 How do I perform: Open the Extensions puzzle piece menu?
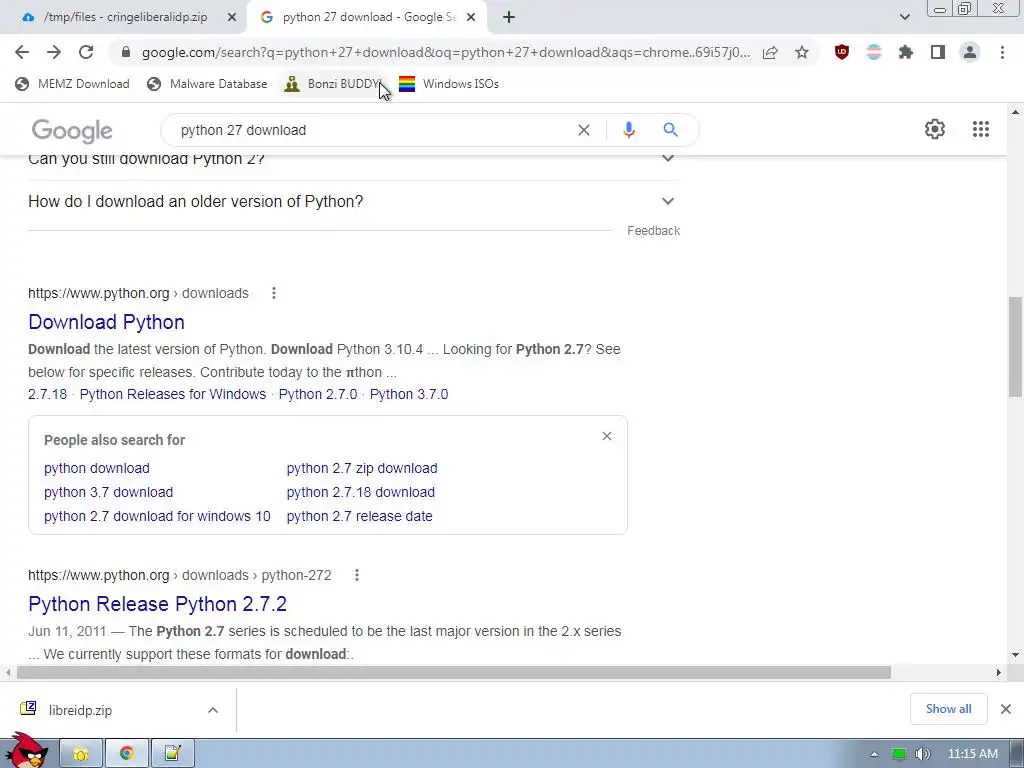(x=906, y=52)
